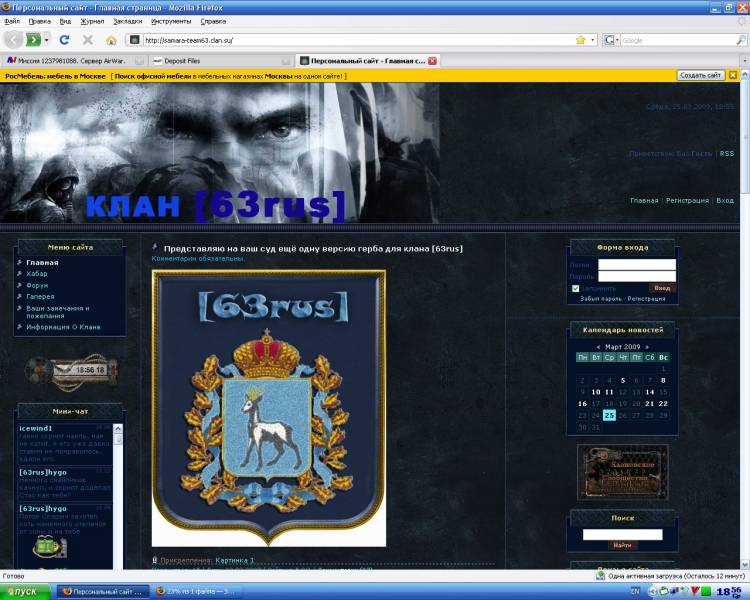Bookmark the page with the star icon

[580, 40]
